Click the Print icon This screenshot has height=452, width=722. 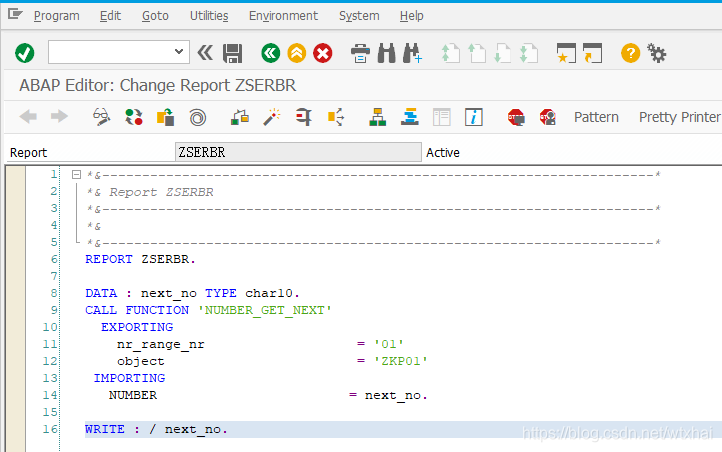(360, 53)
